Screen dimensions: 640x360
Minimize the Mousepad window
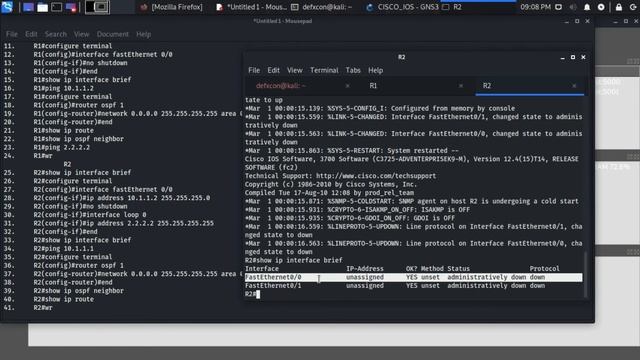[x=567, y=21]
